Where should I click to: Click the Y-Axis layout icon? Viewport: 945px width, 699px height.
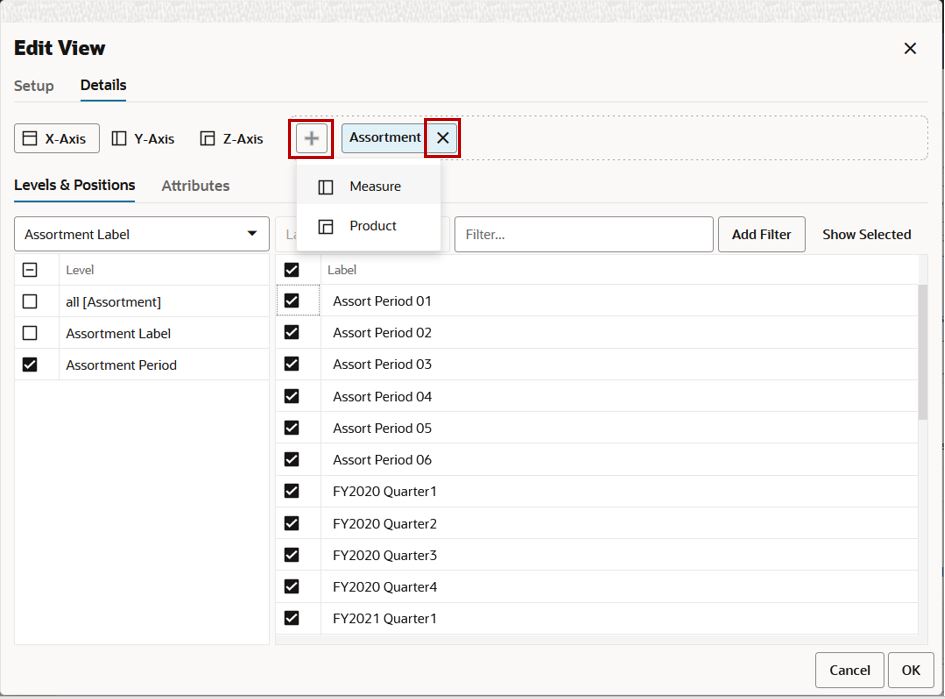pyautogui.click(x=119, y=139)
